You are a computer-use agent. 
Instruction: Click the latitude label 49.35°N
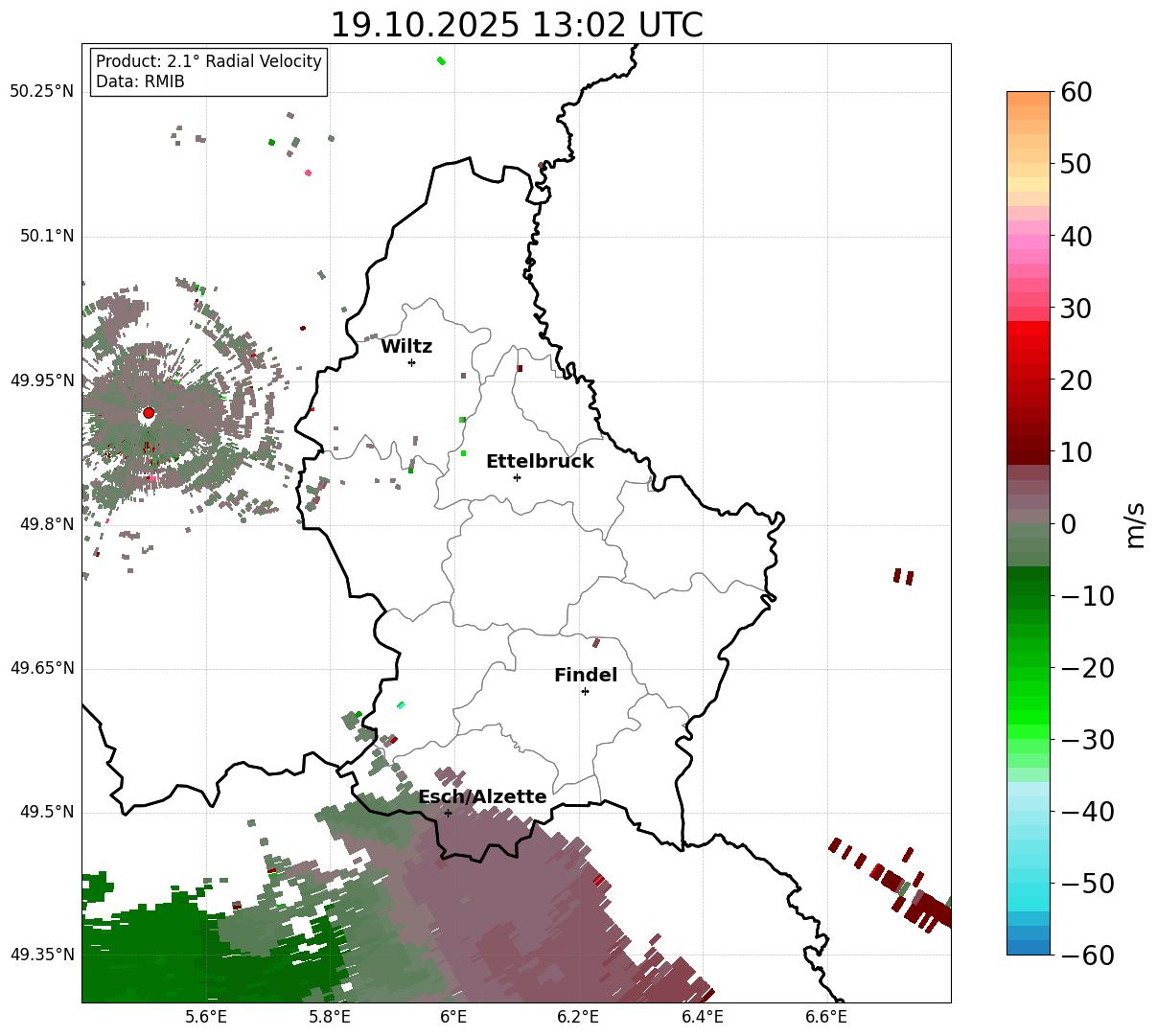[x=42, y=955]
